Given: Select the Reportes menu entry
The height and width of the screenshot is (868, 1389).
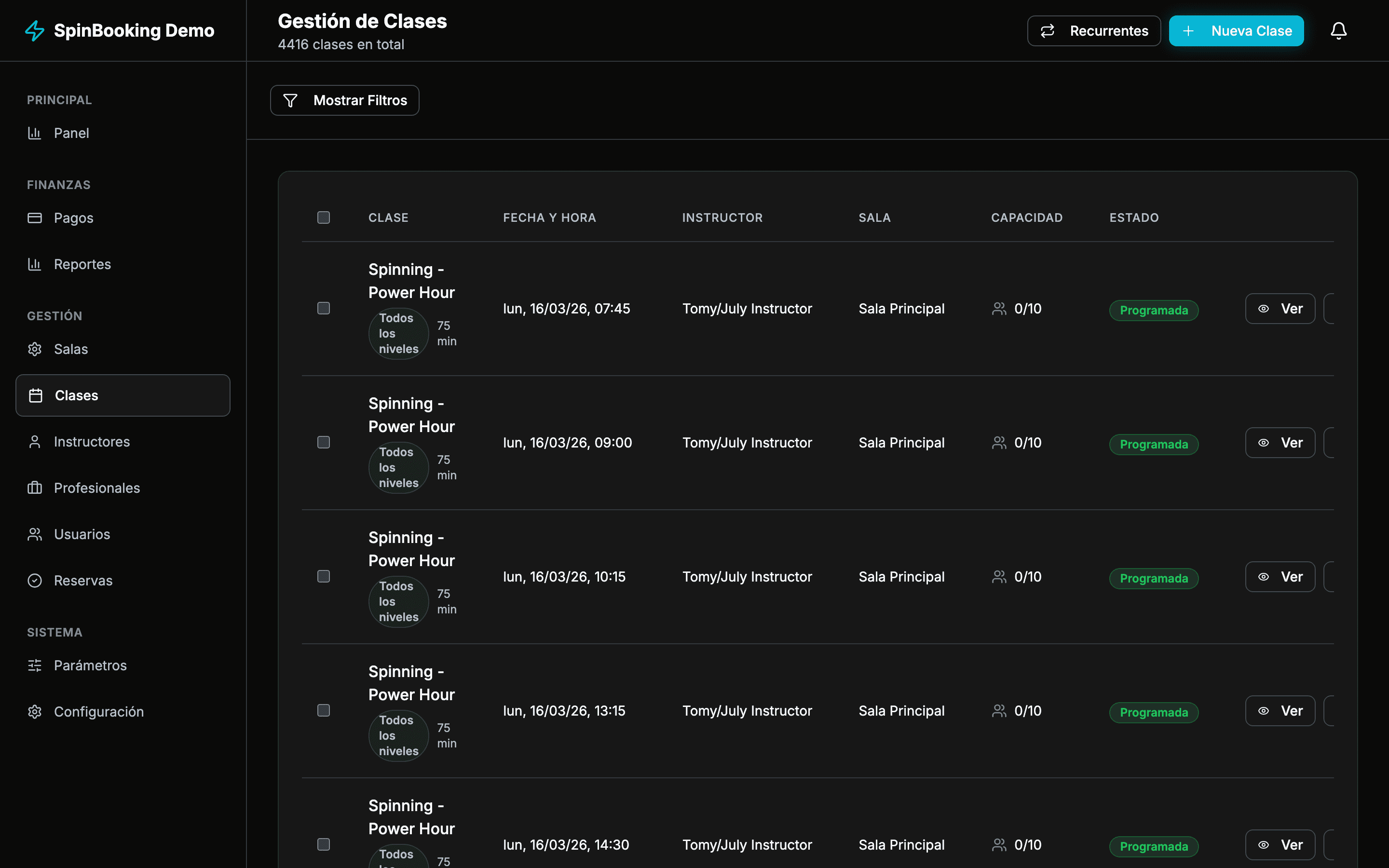Looking at the screenshot, I should (x=82, y=264).
